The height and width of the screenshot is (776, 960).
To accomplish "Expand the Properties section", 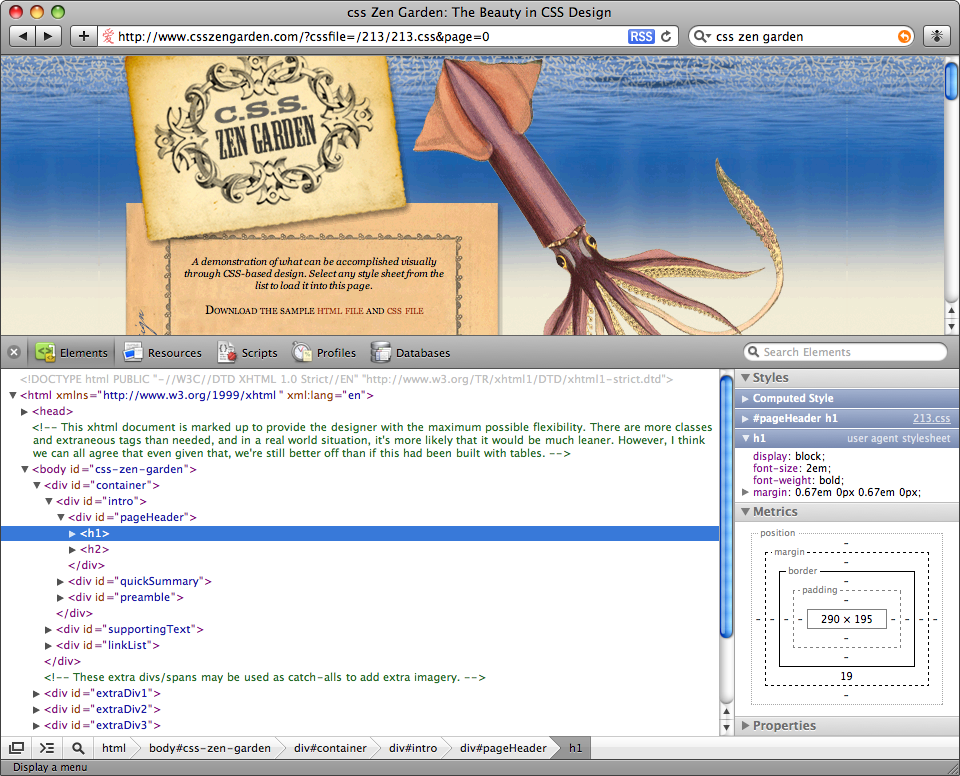I will (x=745, y=725).
